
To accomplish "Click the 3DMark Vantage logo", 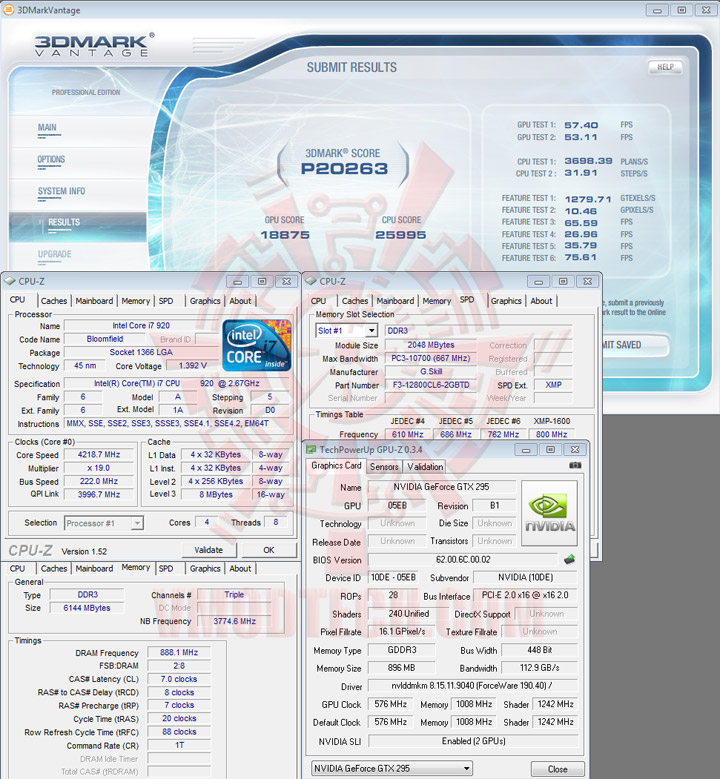I will click(x=94, y=45).
